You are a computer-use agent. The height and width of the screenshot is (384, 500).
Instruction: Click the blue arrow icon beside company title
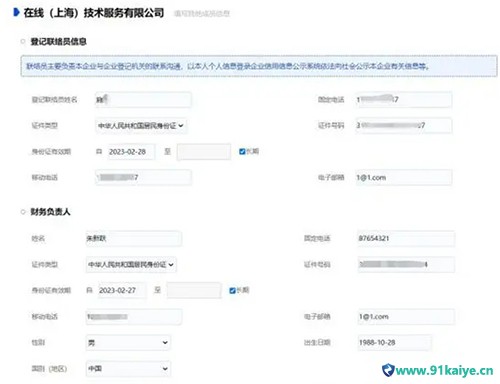(16, 13)
